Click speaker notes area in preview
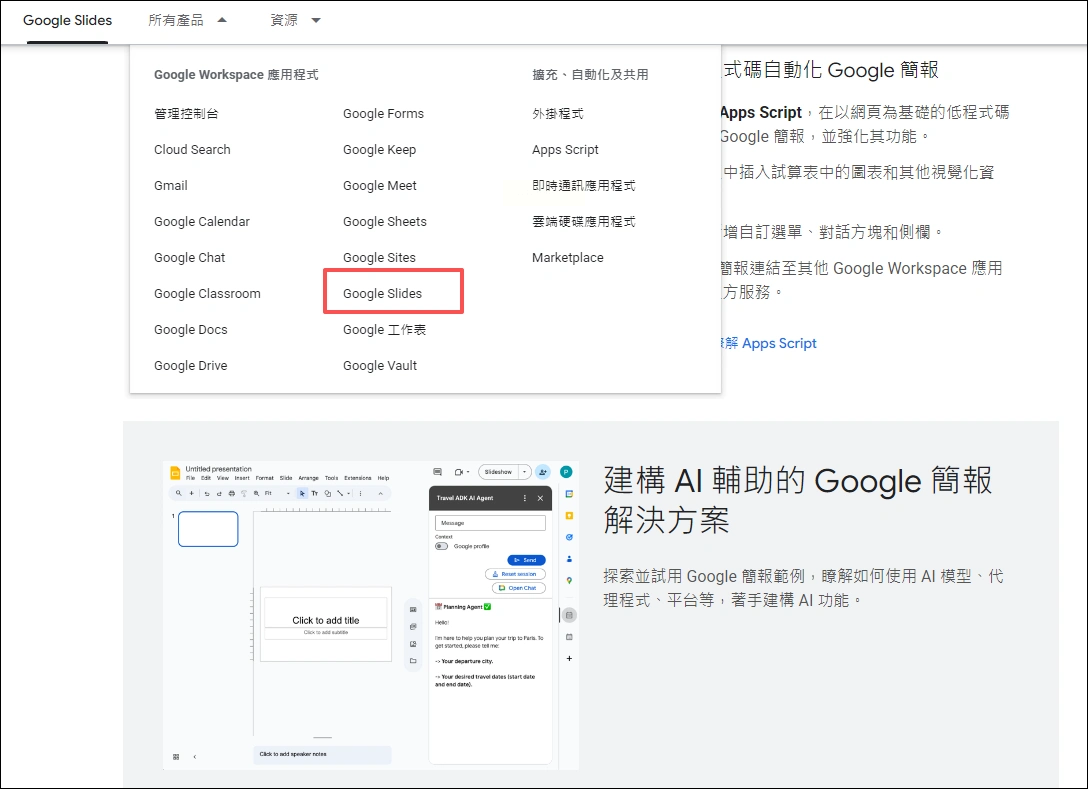1088x789 pixels. click(323, 754)
